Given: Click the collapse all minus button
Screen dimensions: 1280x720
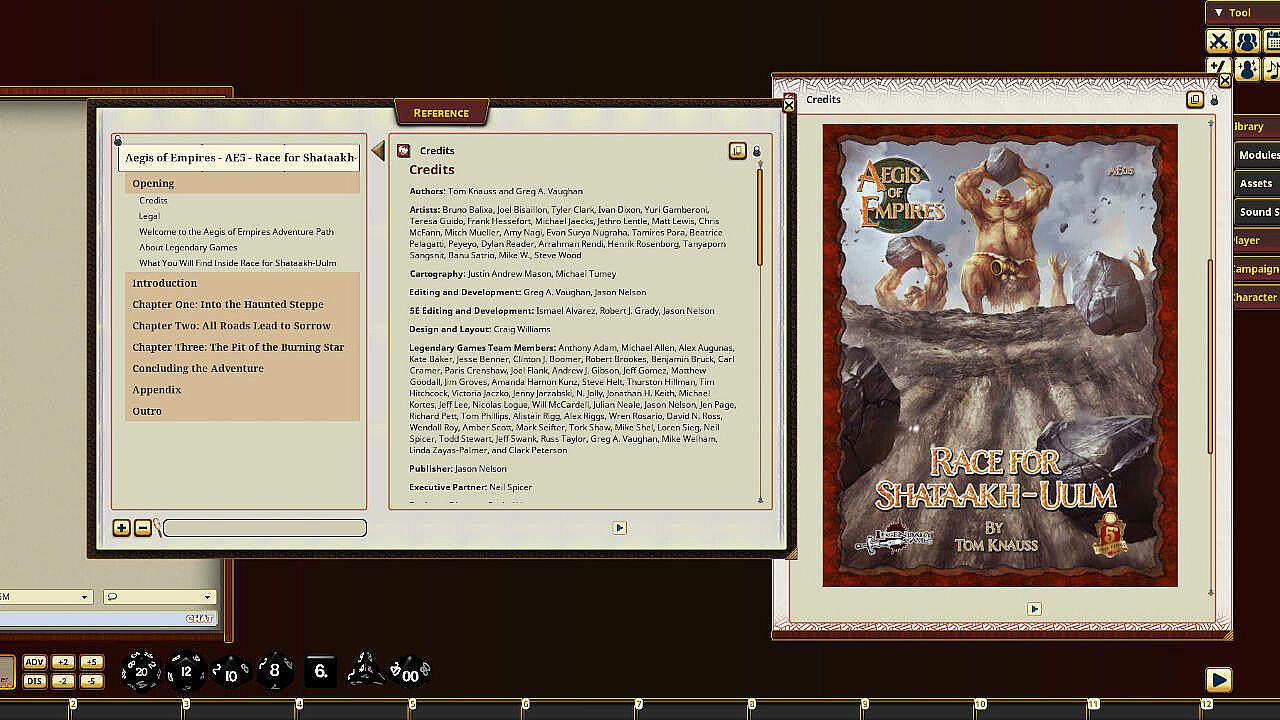Looking at the screenshot, I should point(143,528).
